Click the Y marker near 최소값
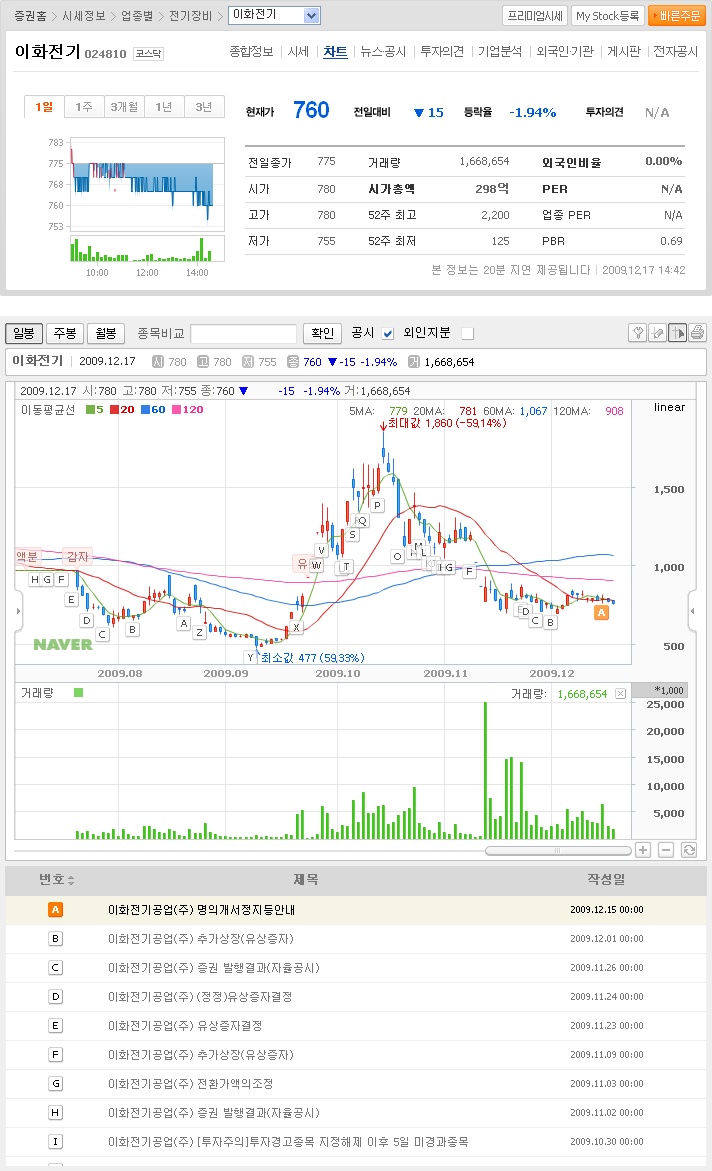This screenshot has height=1171, width=712. [250, 657]
